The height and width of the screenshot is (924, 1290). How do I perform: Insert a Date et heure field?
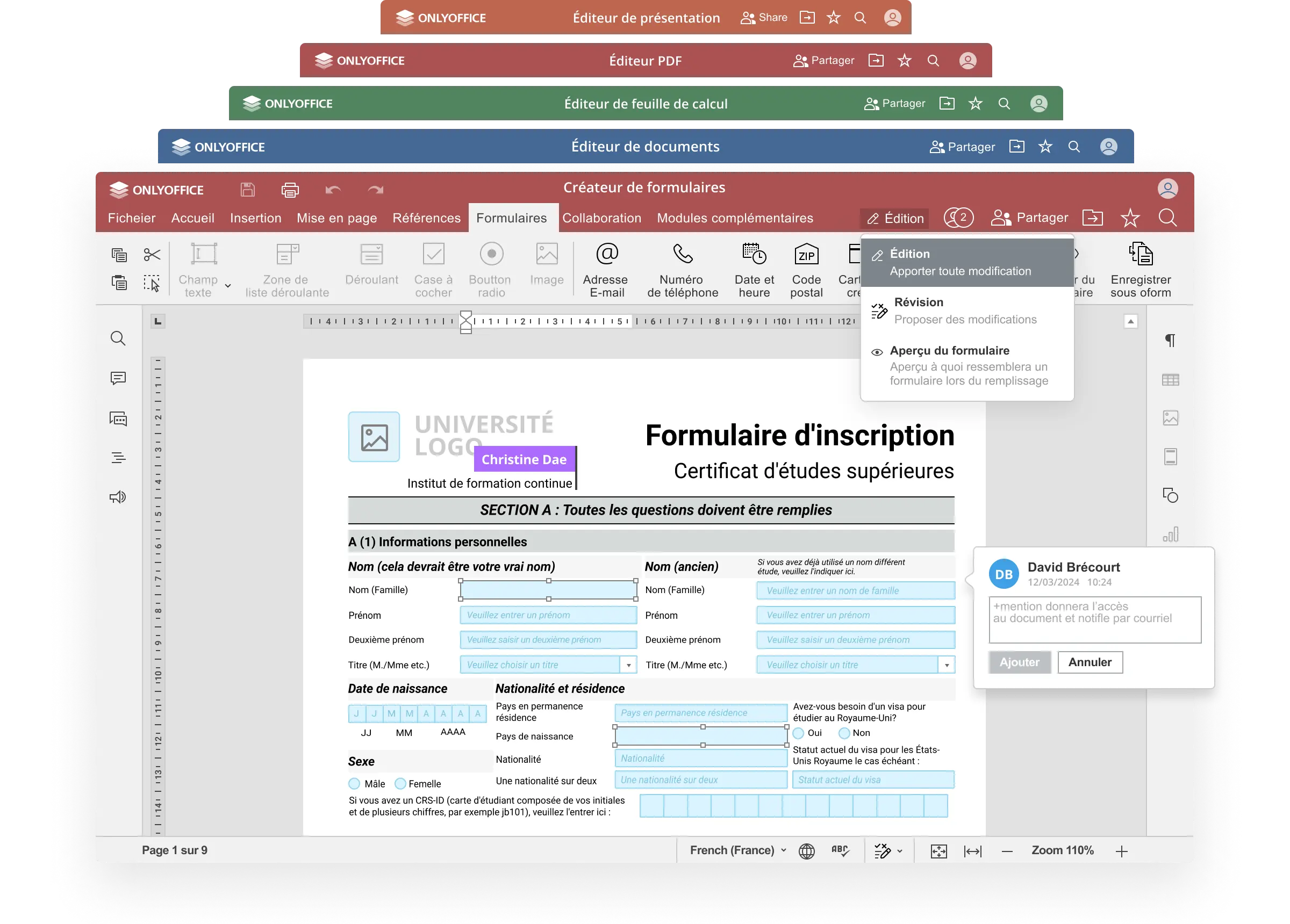click(x=754, y=270)
